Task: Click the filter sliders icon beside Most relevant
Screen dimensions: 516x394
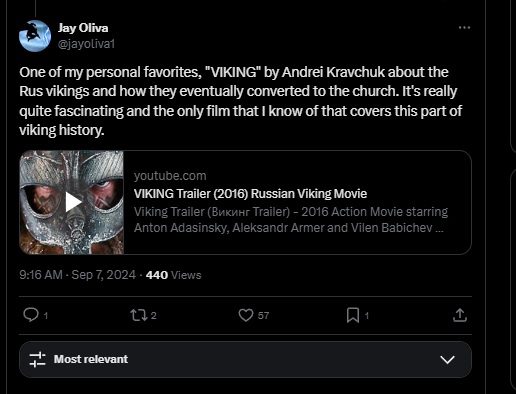Action: pos(37,359)
